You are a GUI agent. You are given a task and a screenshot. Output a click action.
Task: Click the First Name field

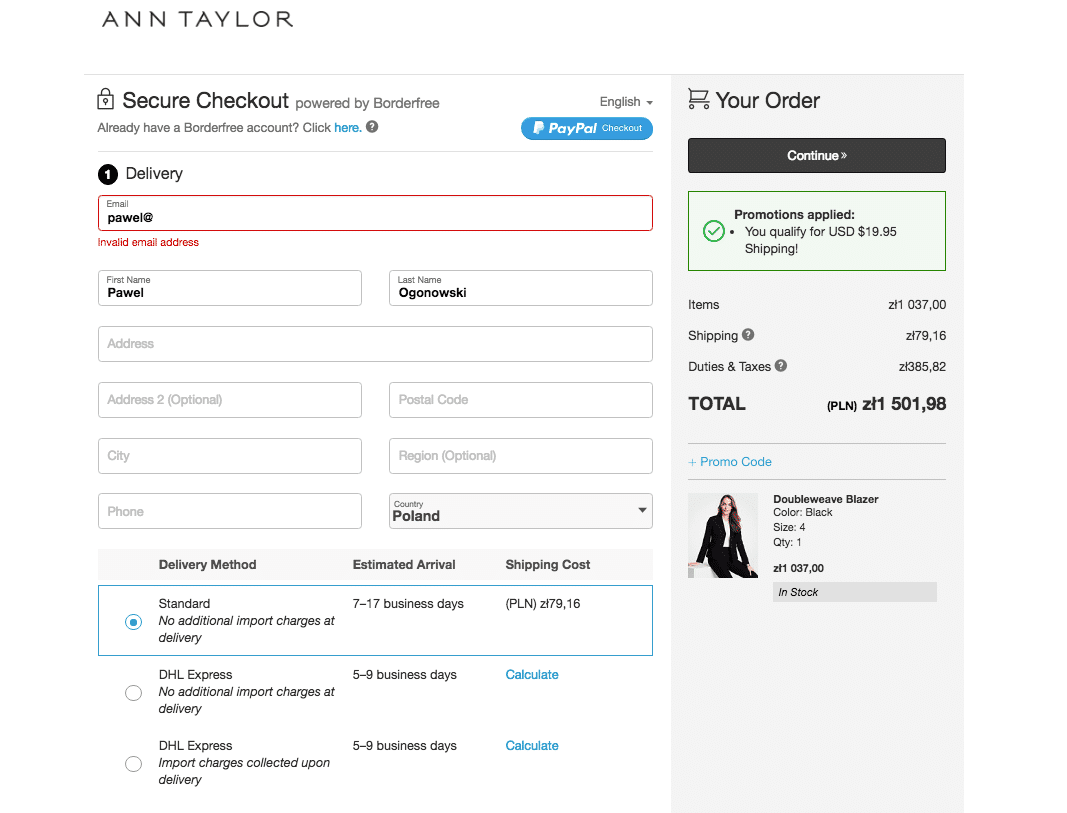(230, 288)
